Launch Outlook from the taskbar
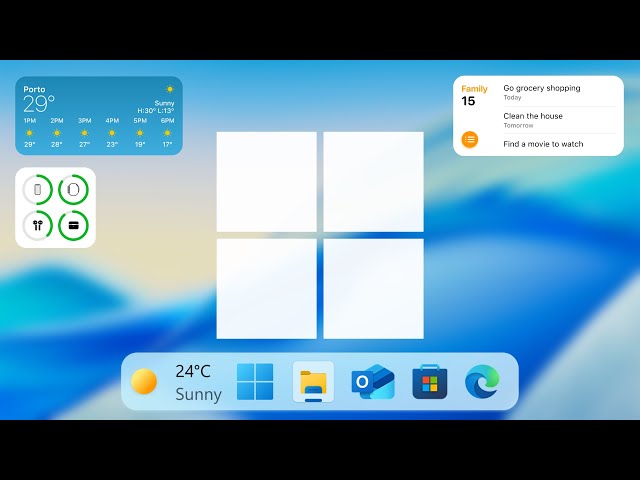The image size is (640, 480). coord(373,382)
